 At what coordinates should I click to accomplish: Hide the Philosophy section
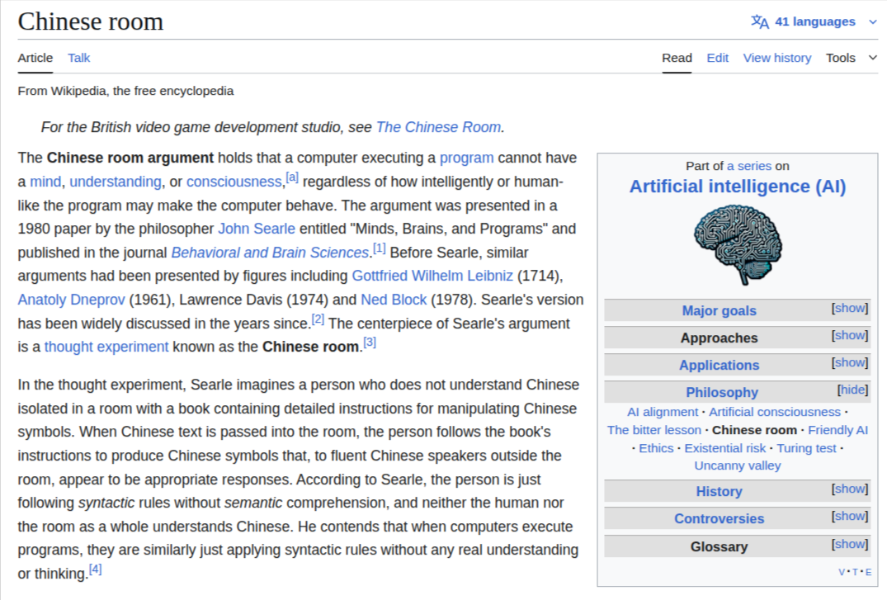852,390
